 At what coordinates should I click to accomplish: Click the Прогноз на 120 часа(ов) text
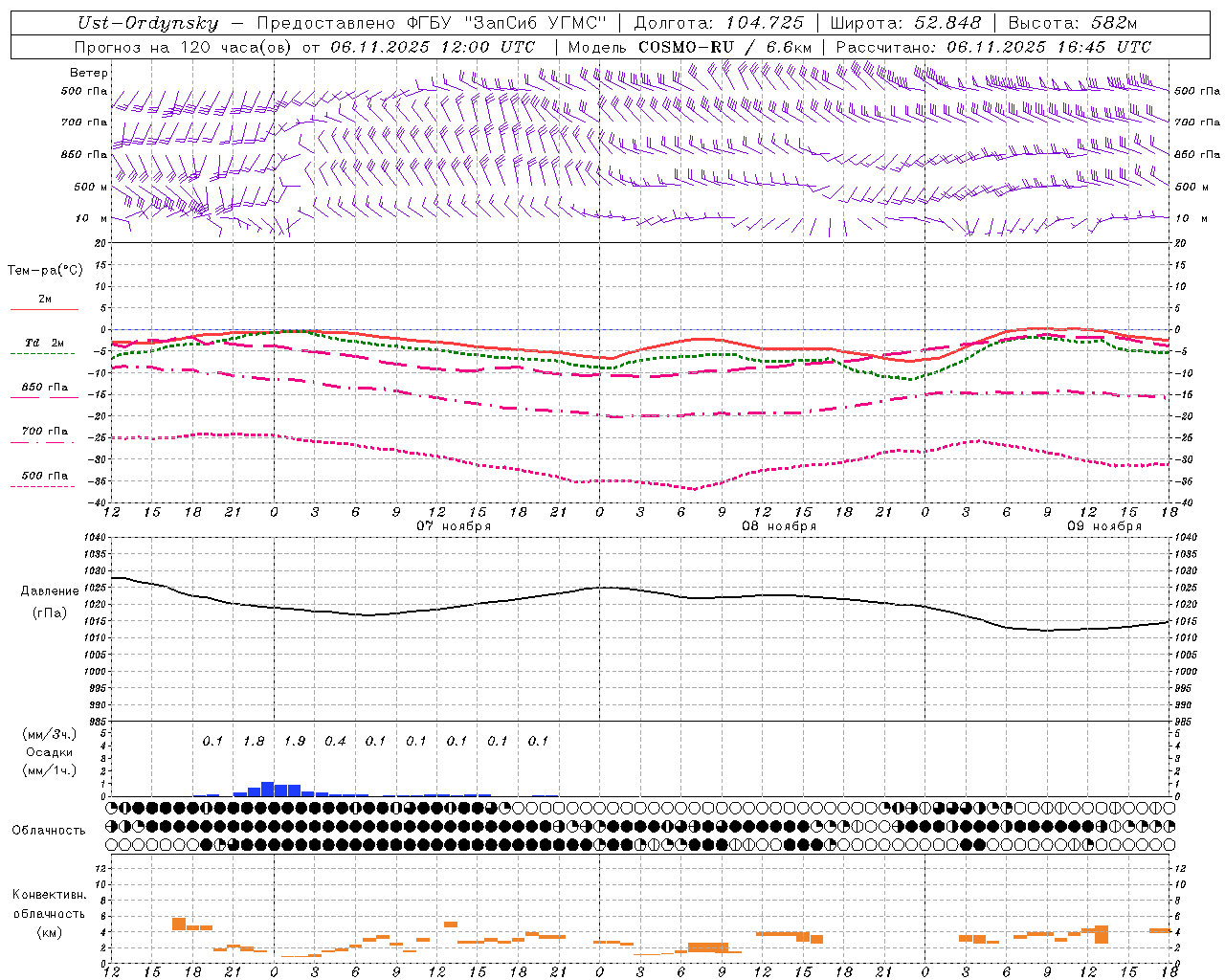coord(184,47)
